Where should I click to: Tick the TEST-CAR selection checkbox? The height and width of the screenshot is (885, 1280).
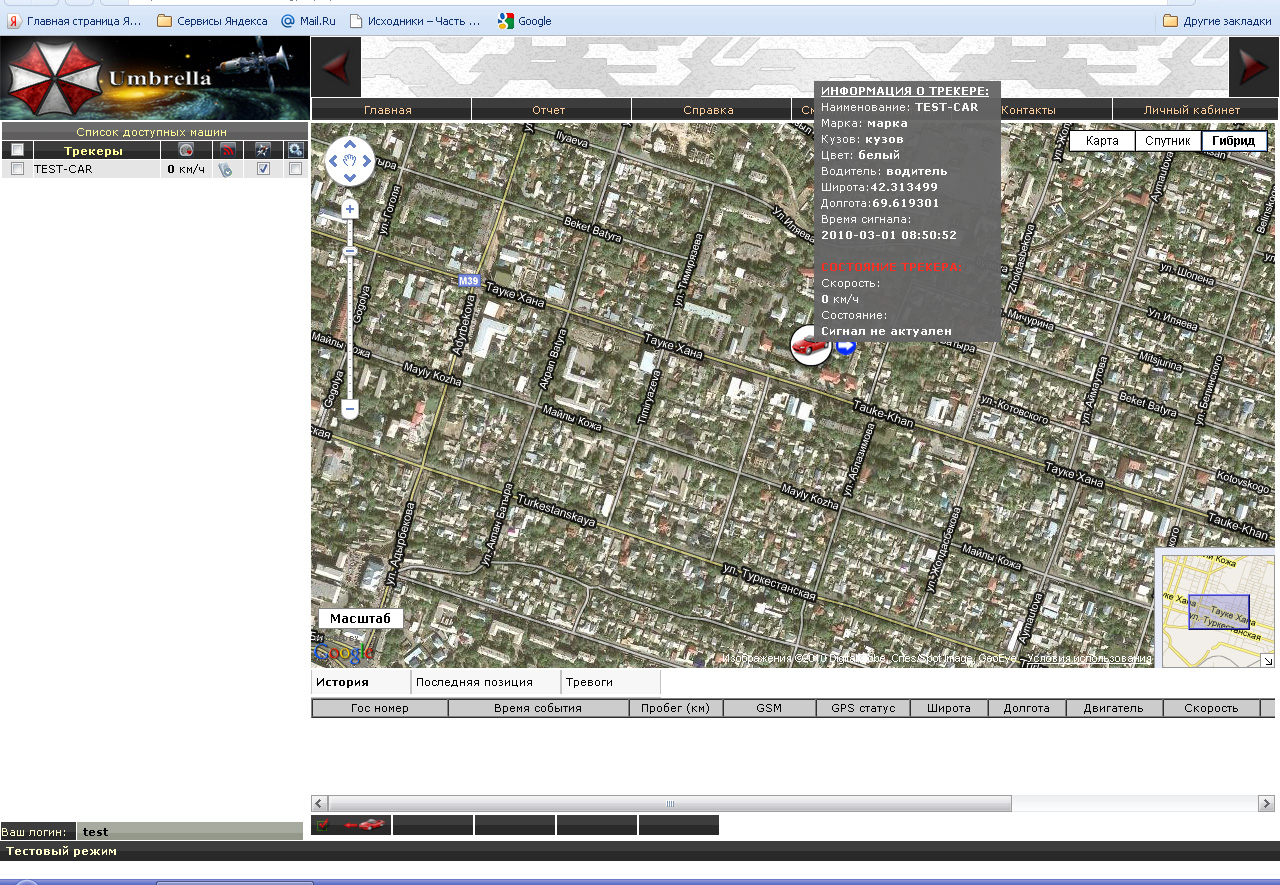(17, 169)
